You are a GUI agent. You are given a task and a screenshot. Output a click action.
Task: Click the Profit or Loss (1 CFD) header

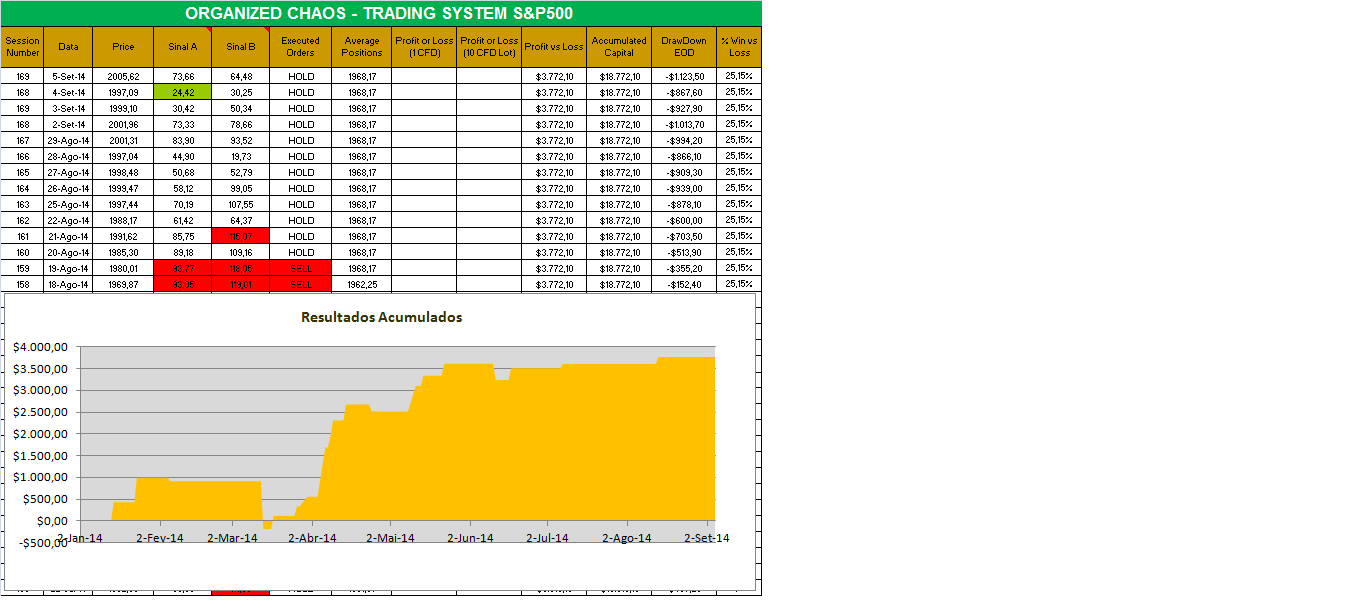tap(424, 47)
